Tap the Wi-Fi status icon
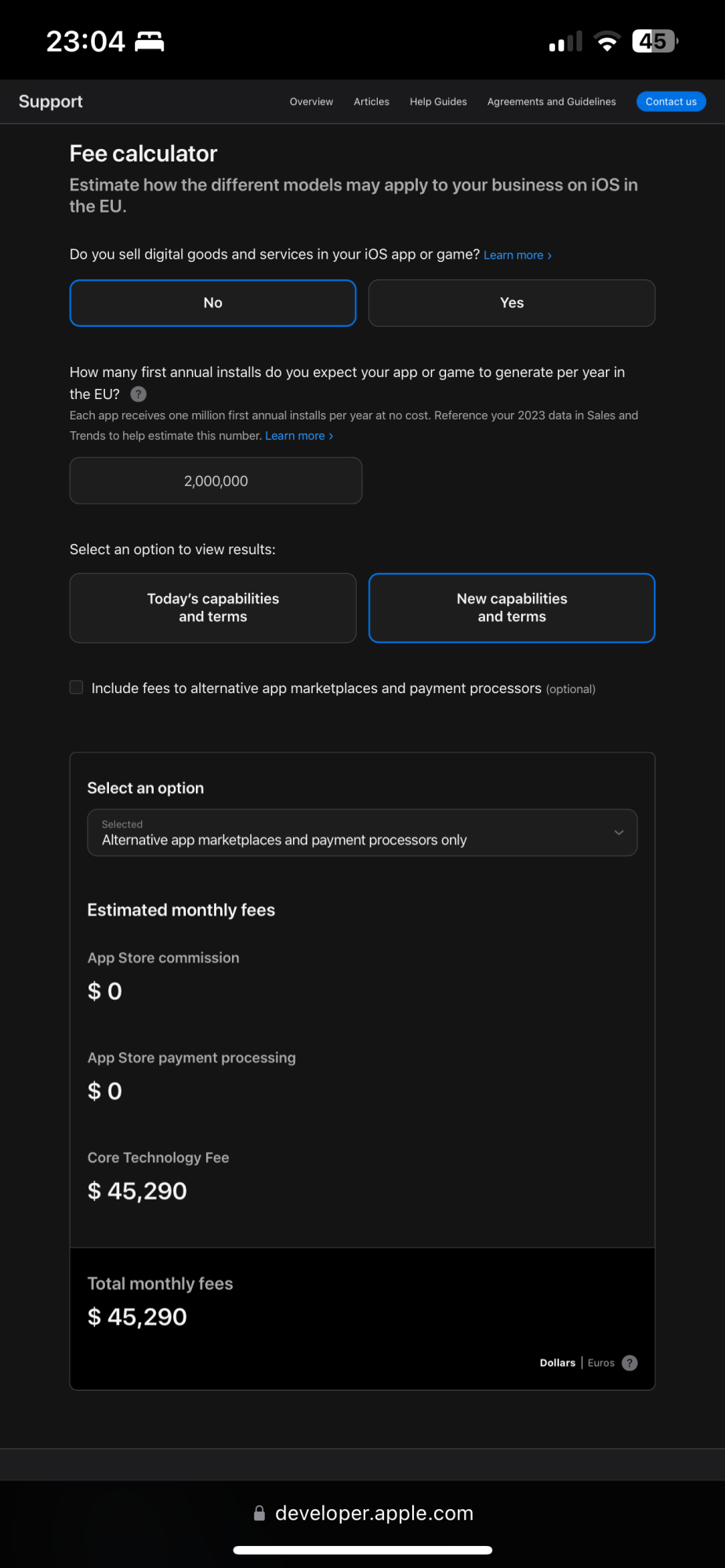The height and width of the screenshot is (1568, 725). pyautogui.click(x=607, y=42)
